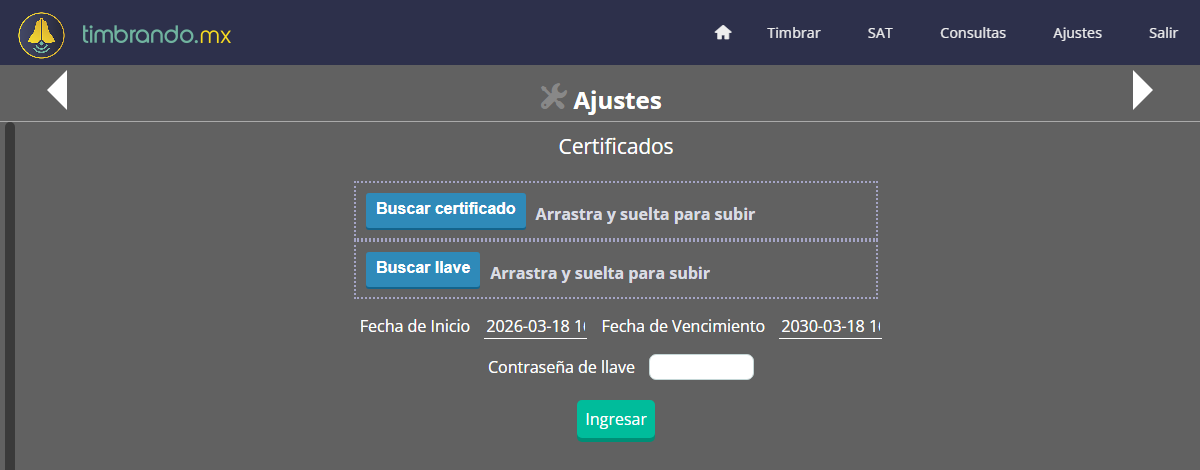1200x470 pixels.
Task: Click the timbrando.mx bell logo
Action: (42, 34)
